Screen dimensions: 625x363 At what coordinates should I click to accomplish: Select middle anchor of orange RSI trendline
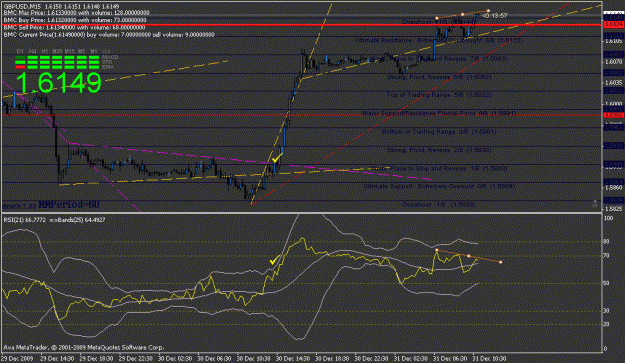[468, 256]
